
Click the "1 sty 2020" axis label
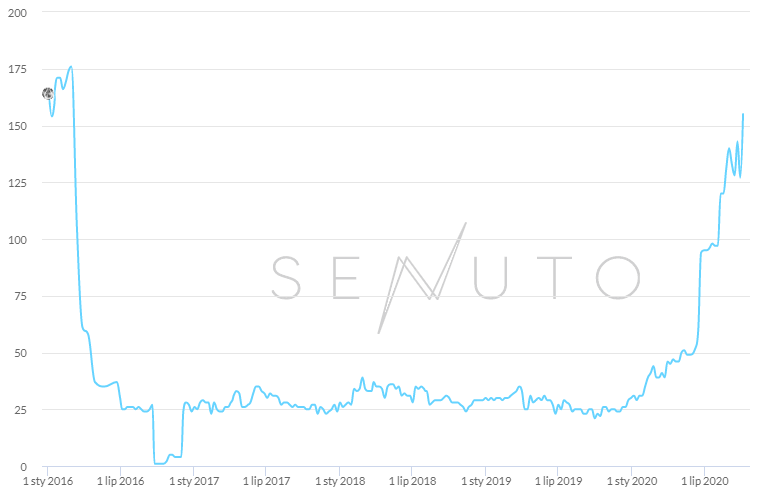coord(631,481)
